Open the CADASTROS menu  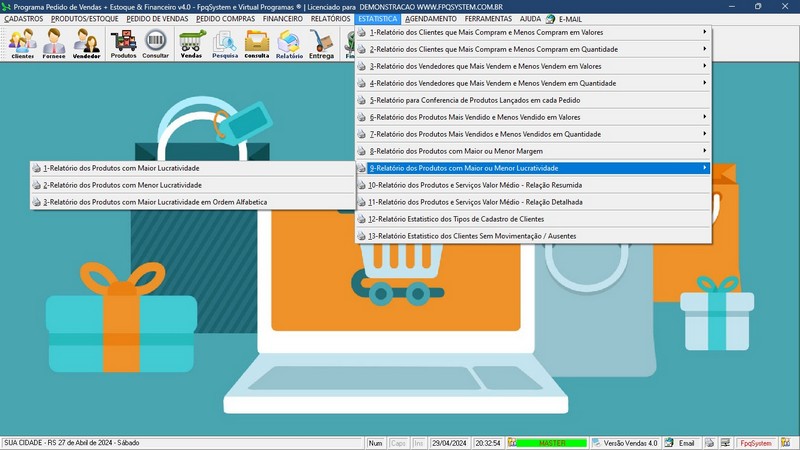[x=23, y=19]
